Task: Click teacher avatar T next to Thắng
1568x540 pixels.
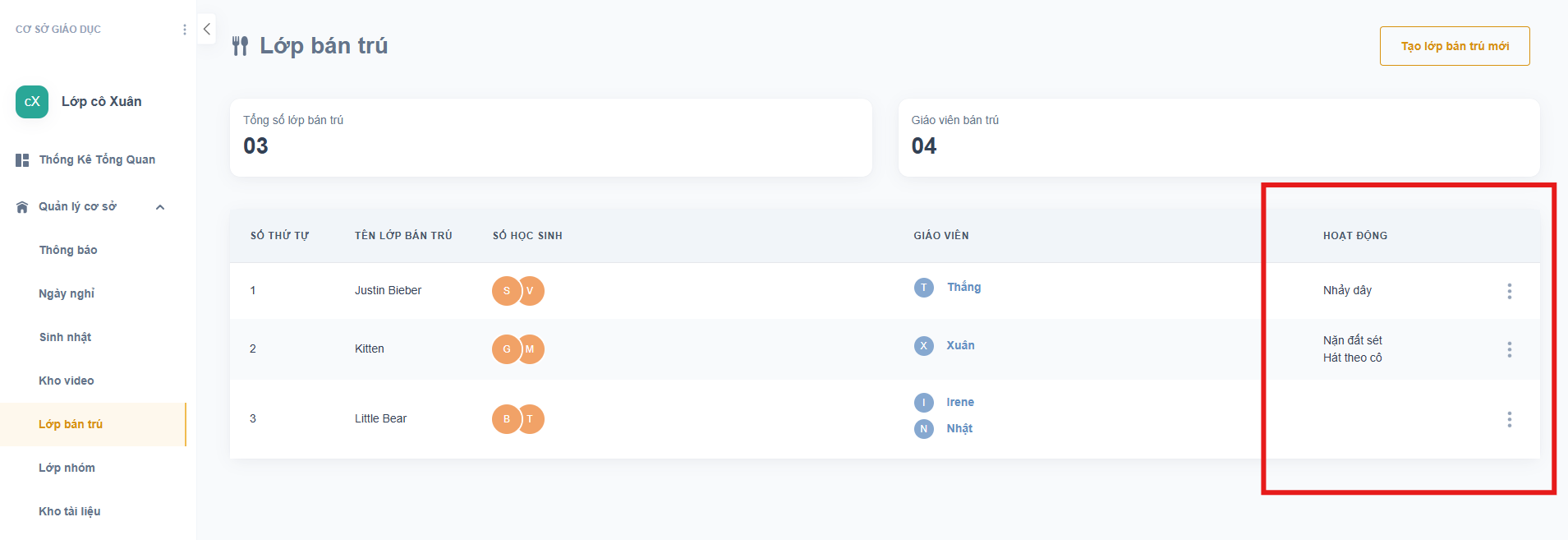Action: pyautogui.click(x=923, y=288)
